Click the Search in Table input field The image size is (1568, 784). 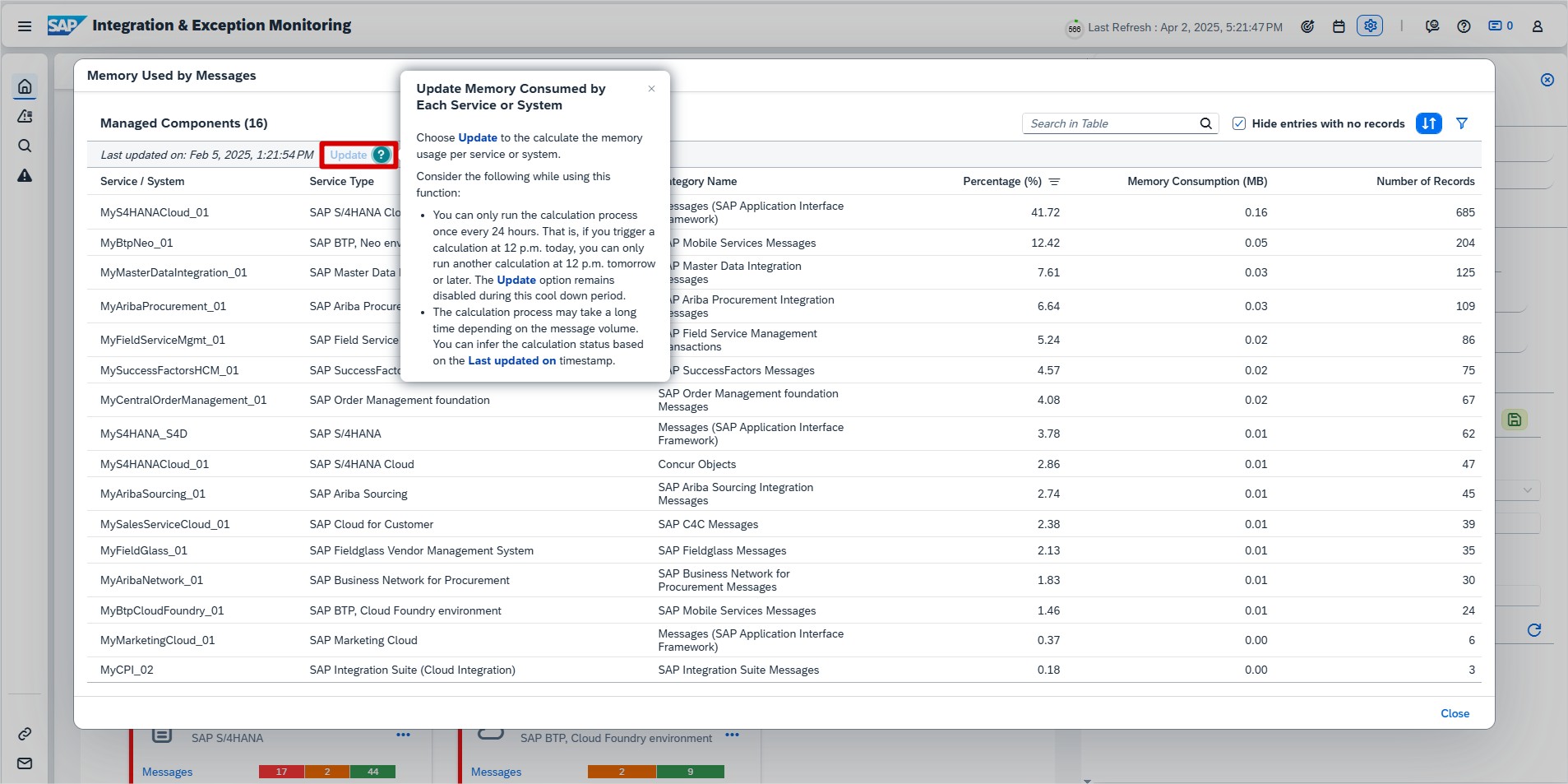pyautogui.click(x=1110, y=123)
